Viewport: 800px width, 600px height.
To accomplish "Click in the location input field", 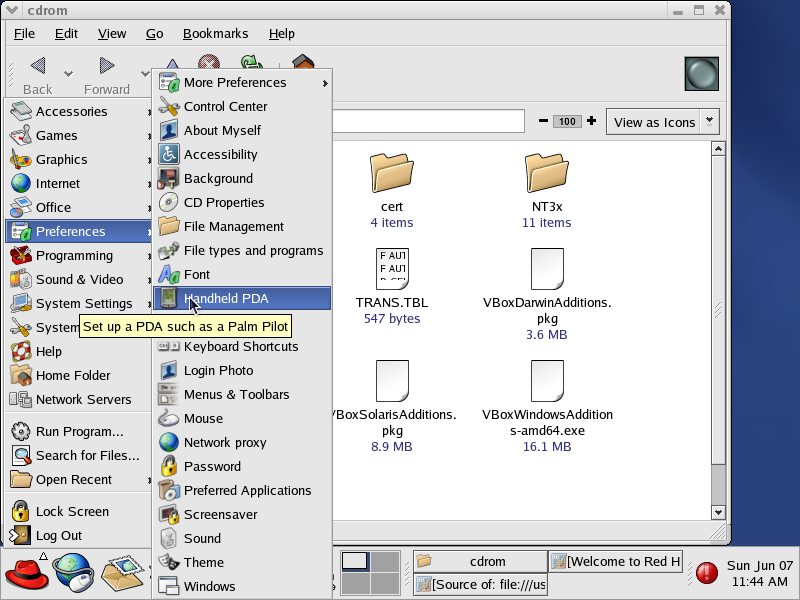I will tap(429, 121).
